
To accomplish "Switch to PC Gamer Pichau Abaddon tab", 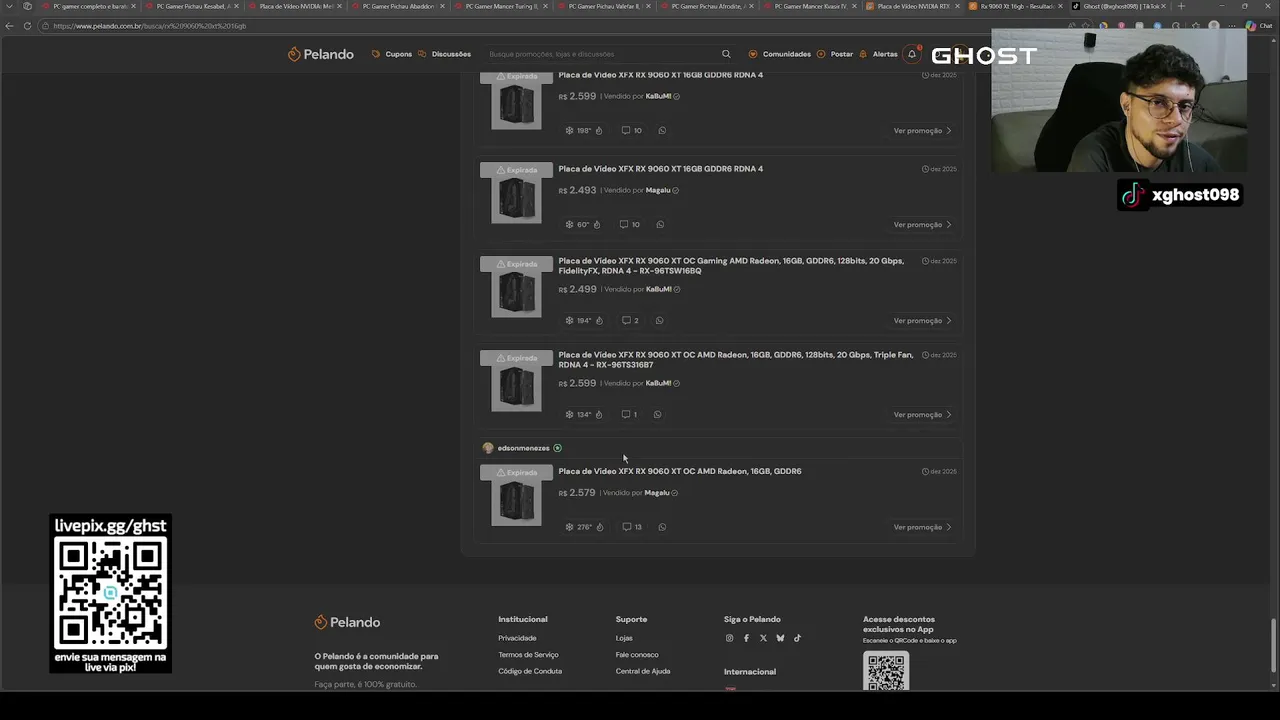I will click(398, 6).
